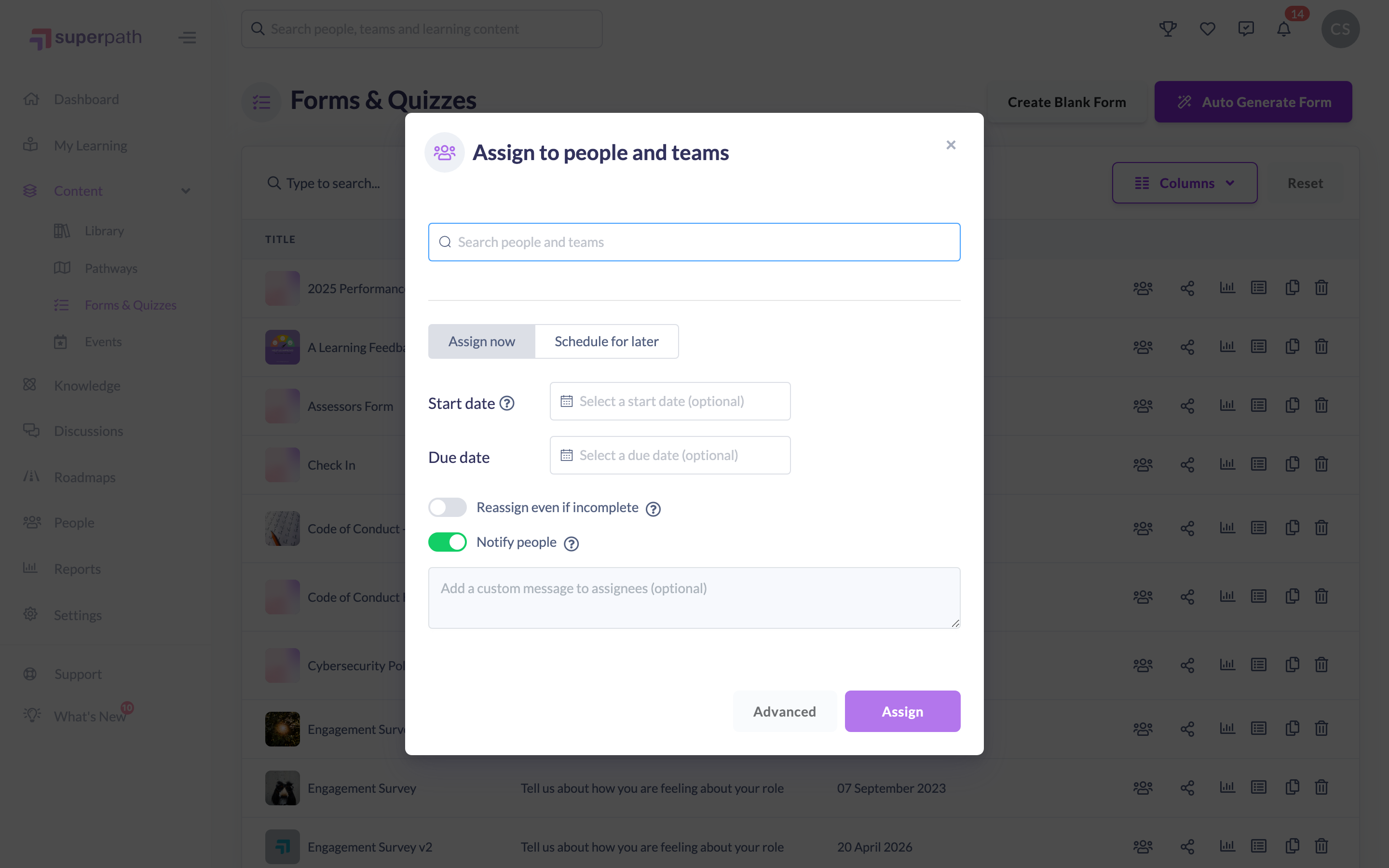Focus the Search people and teams field
The image size is (1389, 868).
[694, 242]
